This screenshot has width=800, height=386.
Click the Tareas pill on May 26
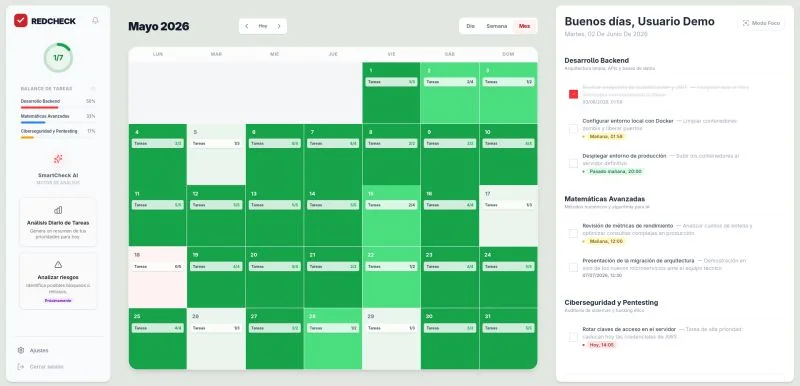(x=216, y=328)
